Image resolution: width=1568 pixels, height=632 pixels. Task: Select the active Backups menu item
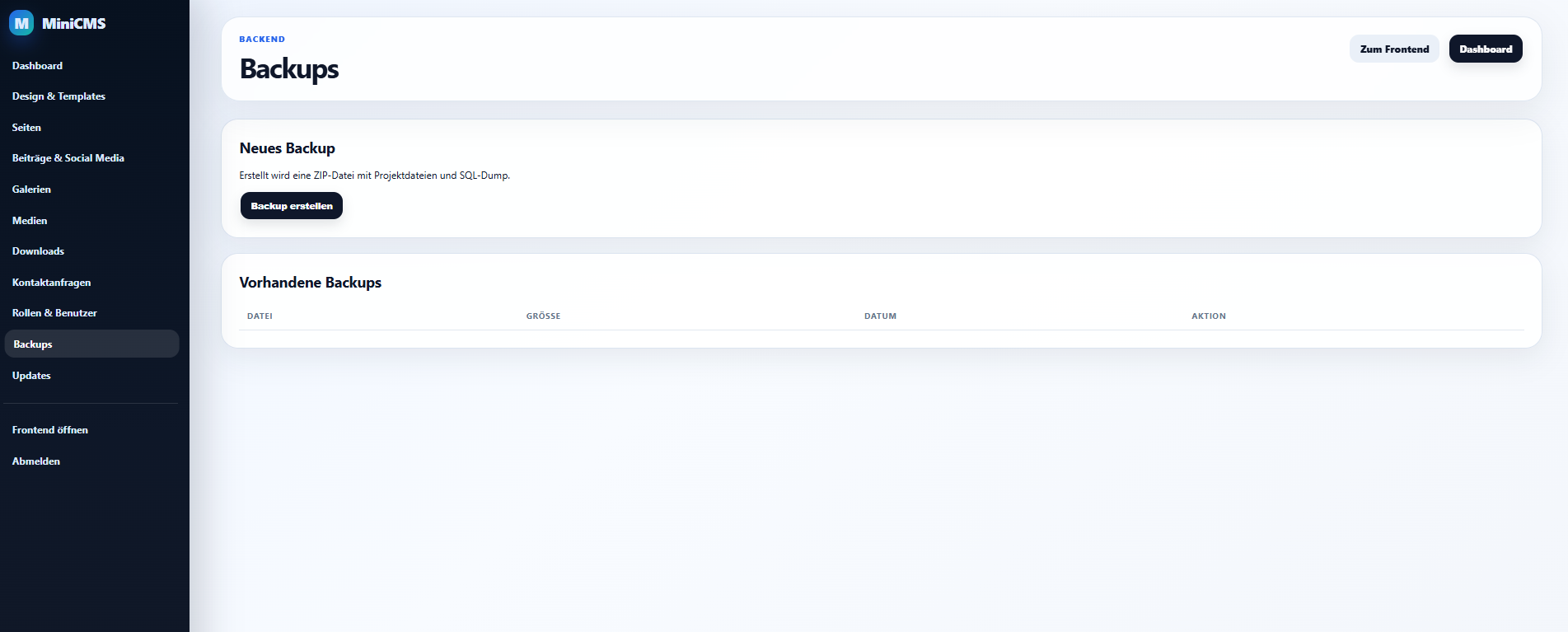pyautogui.click(x=91, y=344)
